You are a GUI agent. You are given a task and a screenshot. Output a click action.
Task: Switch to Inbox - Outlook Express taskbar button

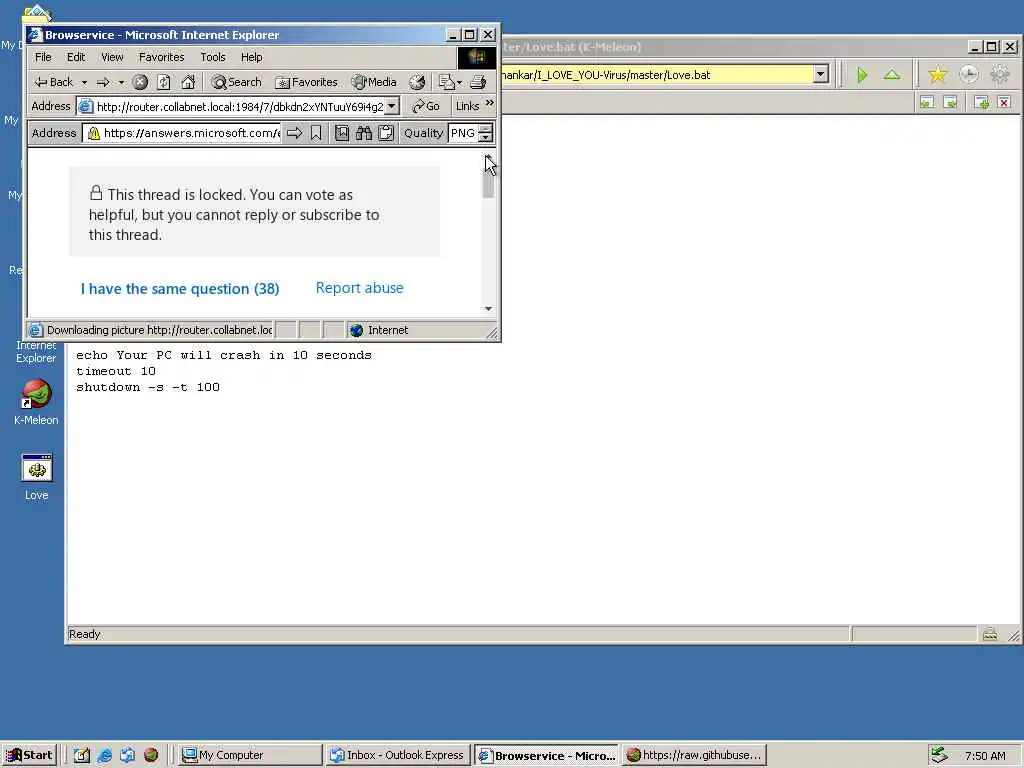[x=398, y=755]
